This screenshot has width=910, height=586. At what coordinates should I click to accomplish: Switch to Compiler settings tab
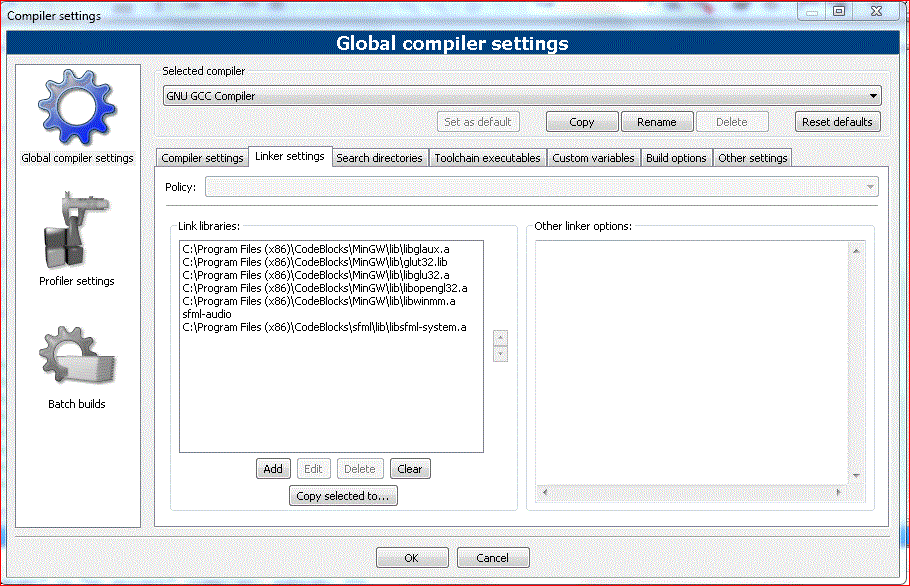[x=202, y=158]
